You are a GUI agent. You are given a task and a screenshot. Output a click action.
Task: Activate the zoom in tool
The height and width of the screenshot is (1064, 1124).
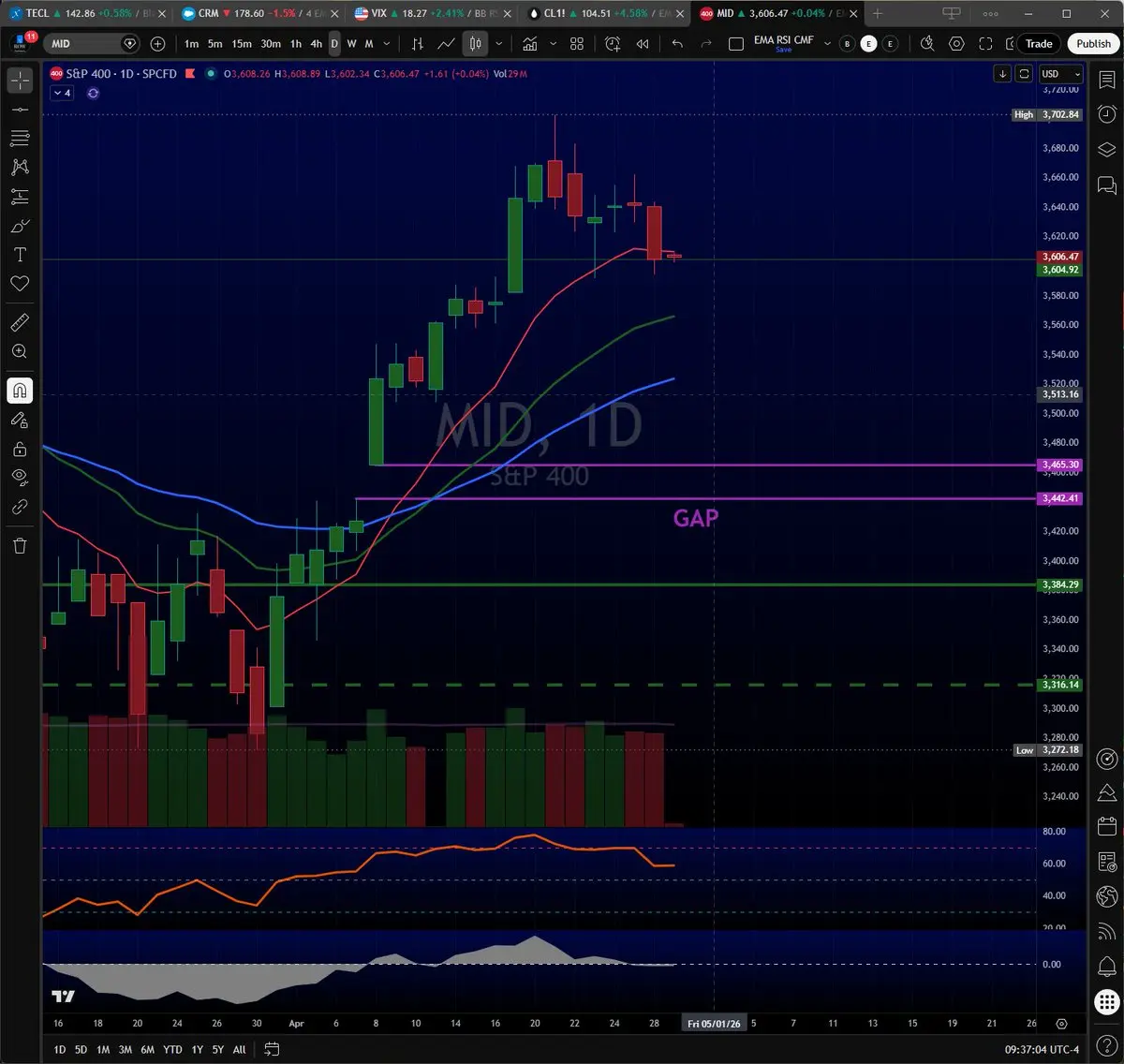point(20,351)
